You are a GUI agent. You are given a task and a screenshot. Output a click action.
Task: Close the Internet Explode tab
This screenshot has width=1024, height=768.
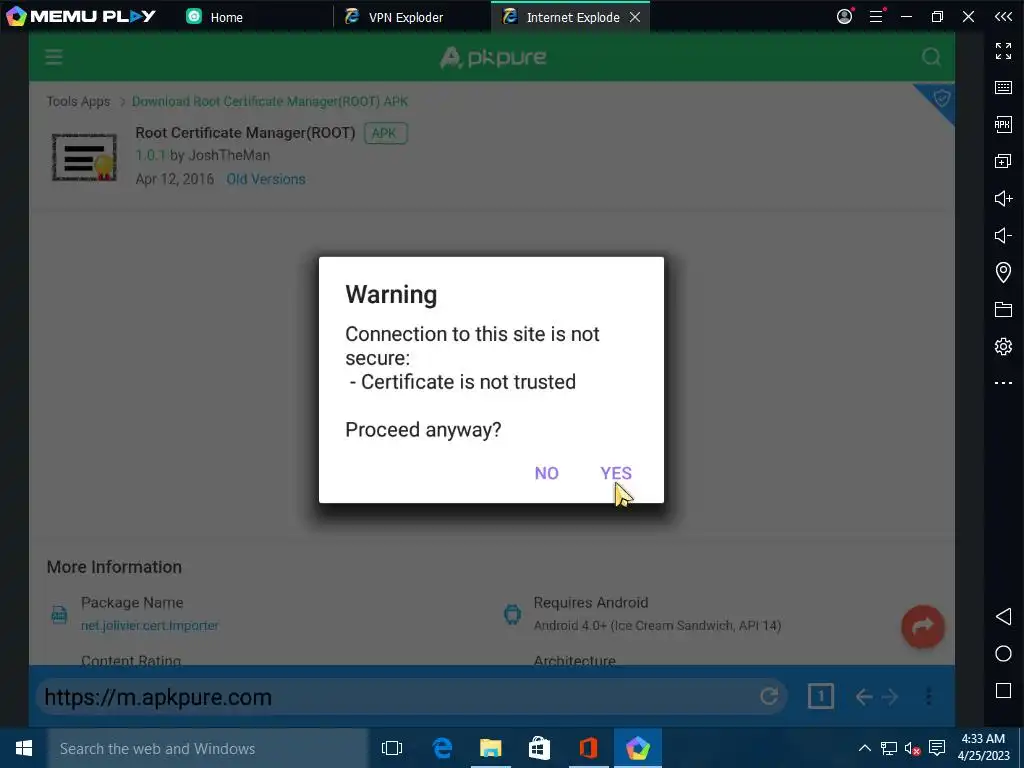tap(635, 17)
